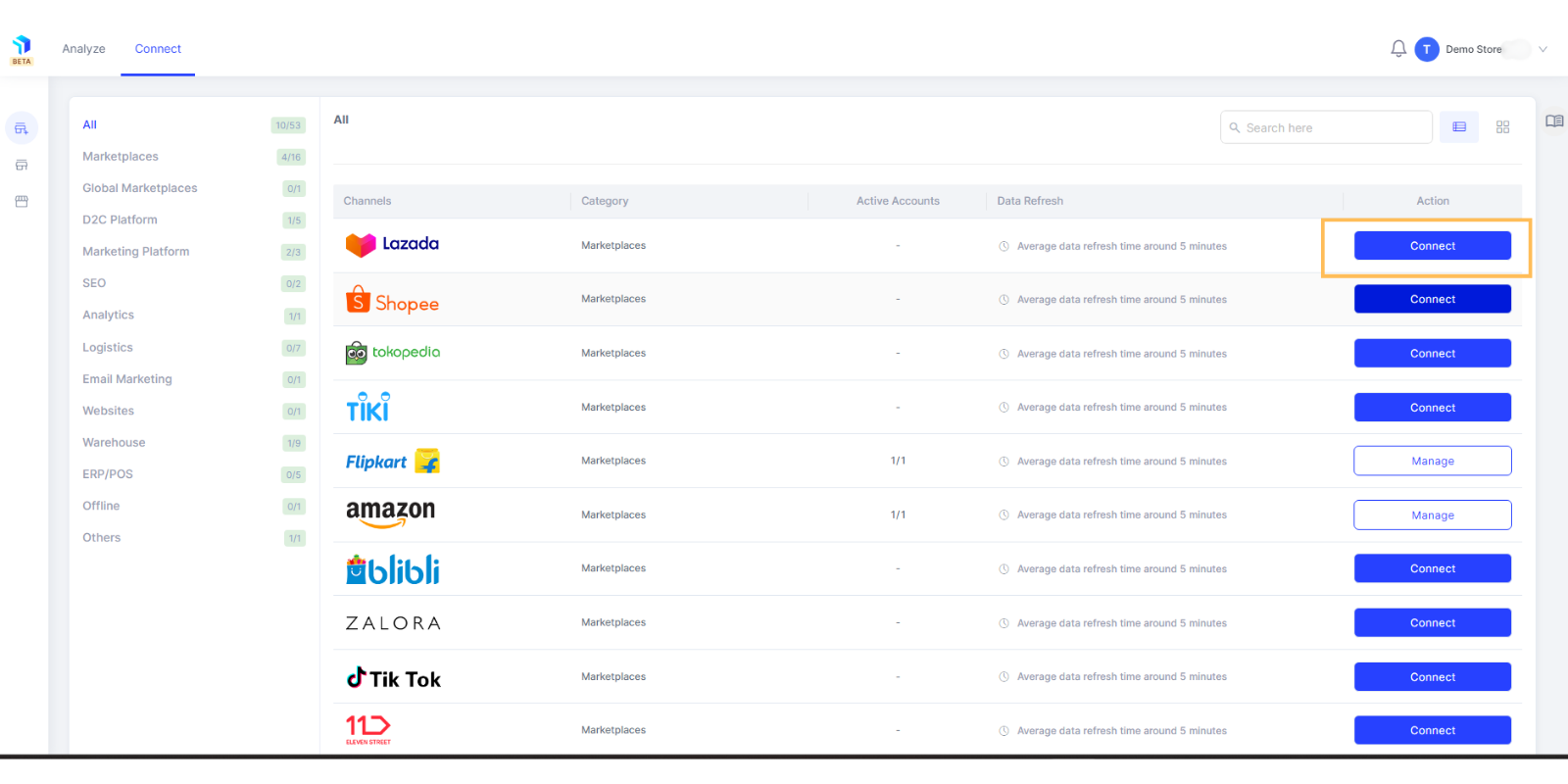Click the Tiki logo
This screenshot has width=1568, height=784.
[x=367, y=407]
